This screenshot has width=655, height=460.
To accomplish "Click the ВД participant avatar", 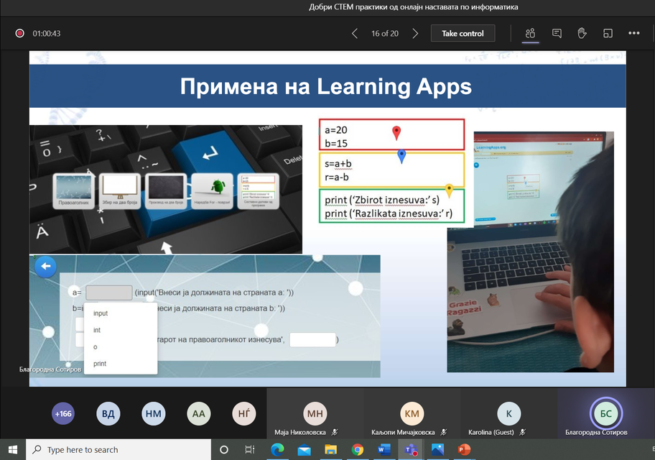I will (x=108, y=414).
